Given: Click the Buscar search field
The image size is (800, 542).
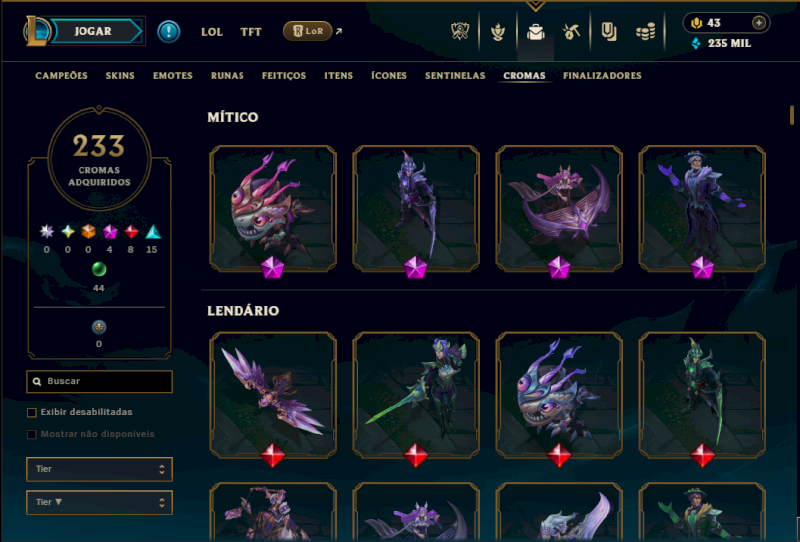Looking at the screenshot, I should point(99,381).
